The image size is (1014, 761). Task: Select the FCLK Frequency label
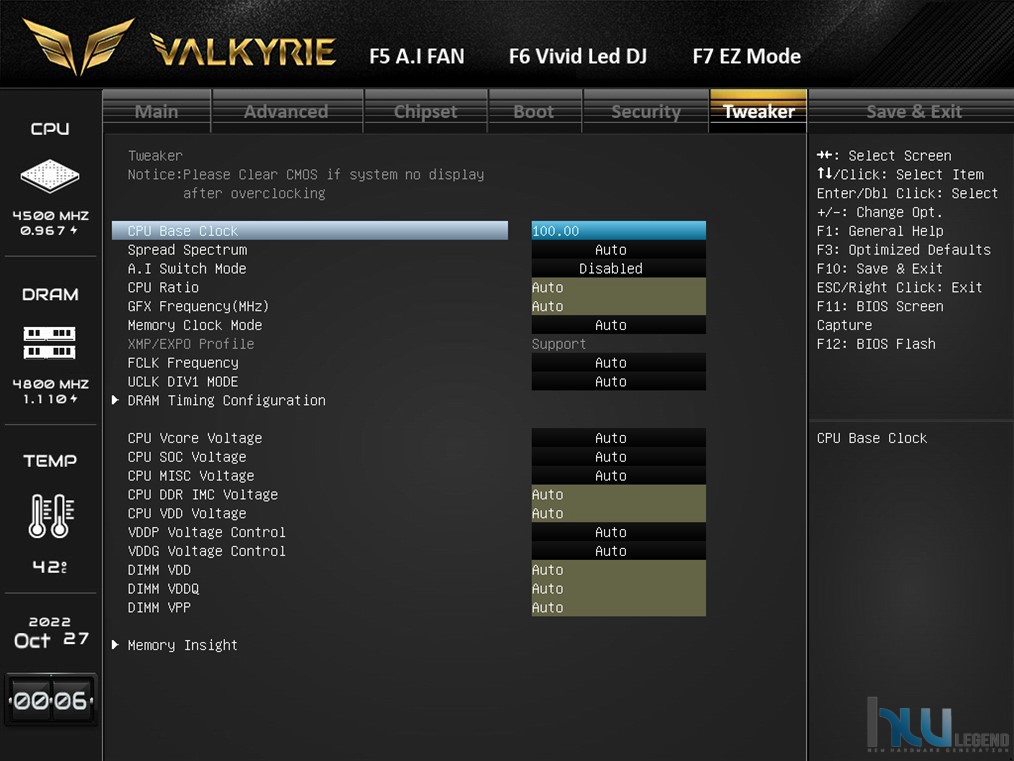coord(183,363)
